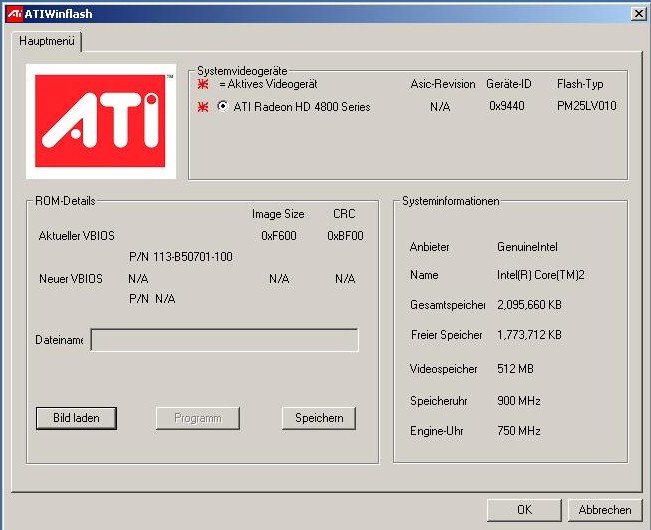Click the Flash-Typ value PM25LV010

point(587,106)
